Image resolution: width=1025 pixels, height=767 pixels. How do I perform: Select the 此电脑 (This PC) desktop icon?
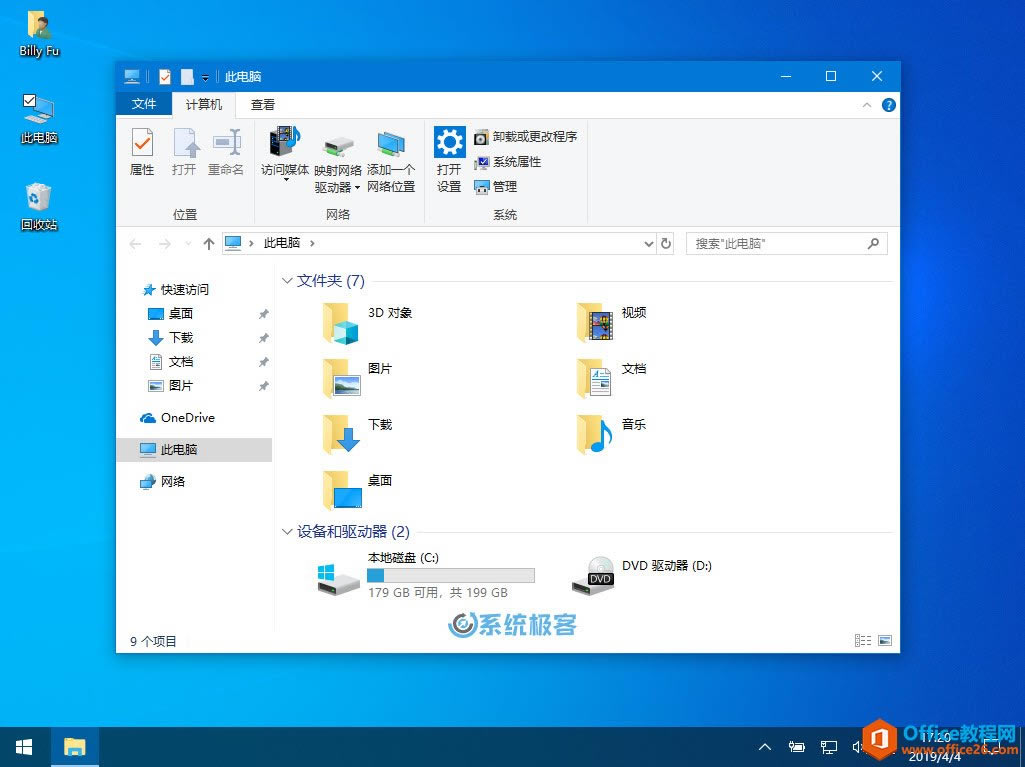[x=39, y=119]
